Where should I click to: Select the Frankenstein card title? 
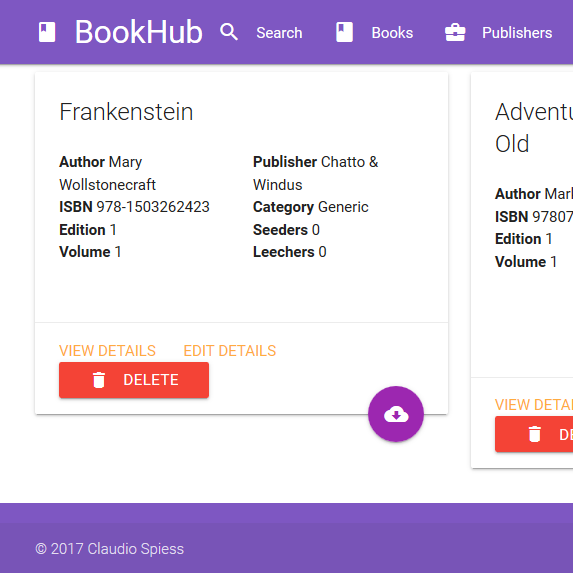pyautogui.click(x=126, y=112)
